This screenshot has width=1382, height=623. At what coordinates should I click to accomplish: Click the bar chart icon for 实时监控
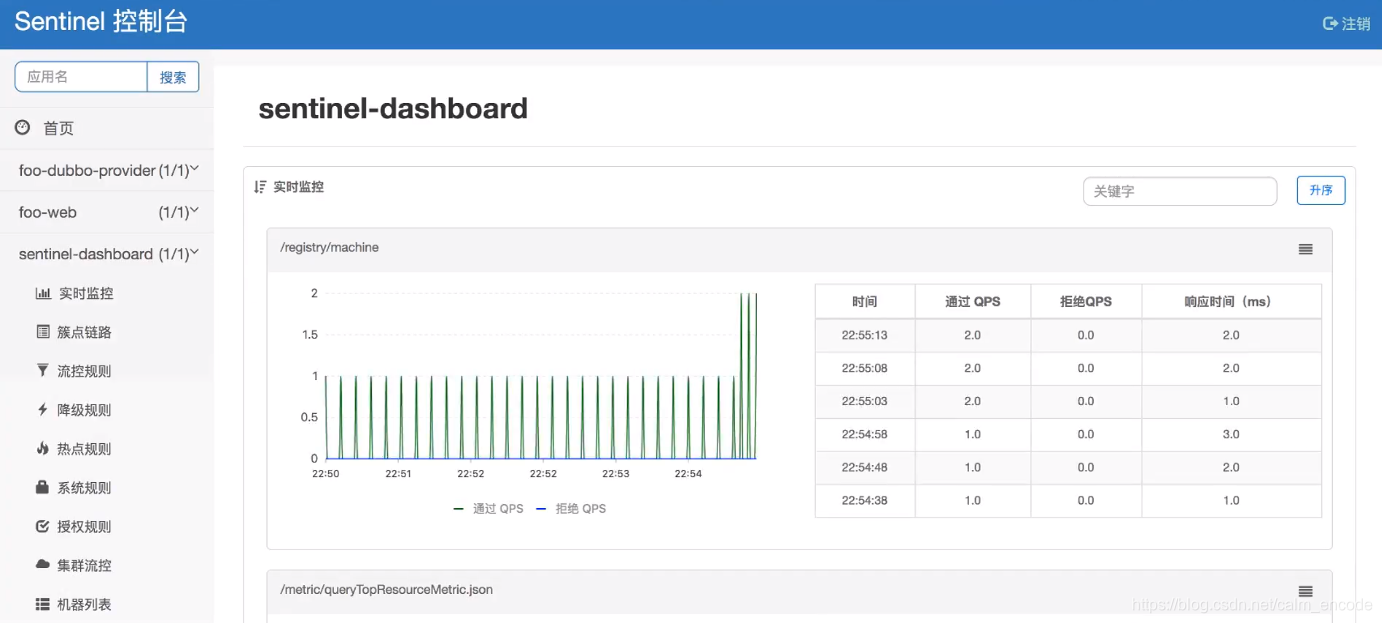pos(43,294)
